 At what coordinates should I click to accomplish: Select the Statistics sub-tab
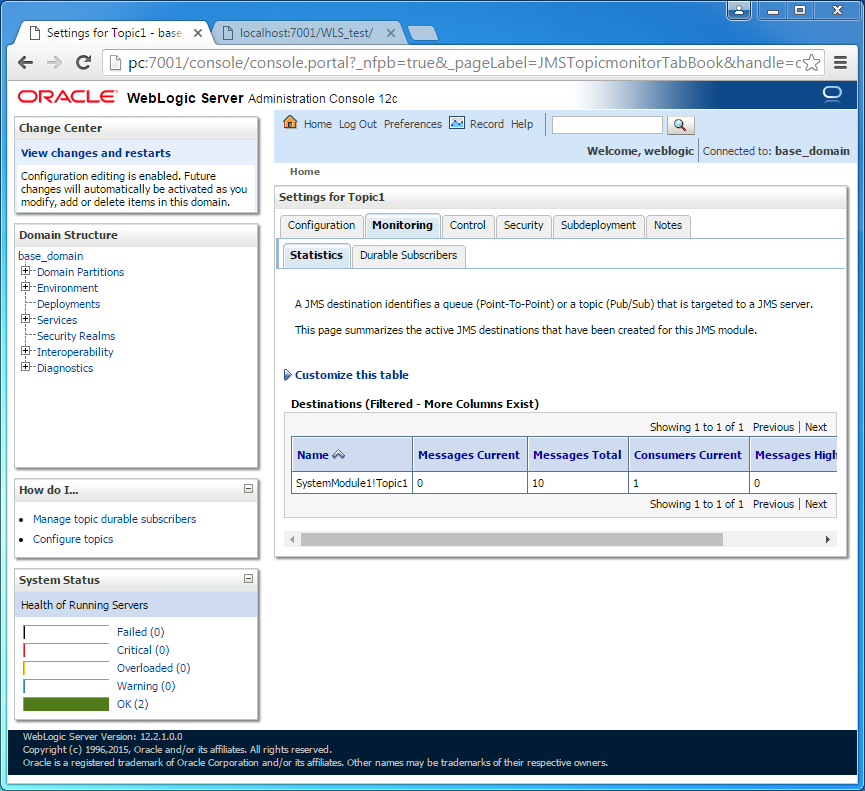click(316, 255)
